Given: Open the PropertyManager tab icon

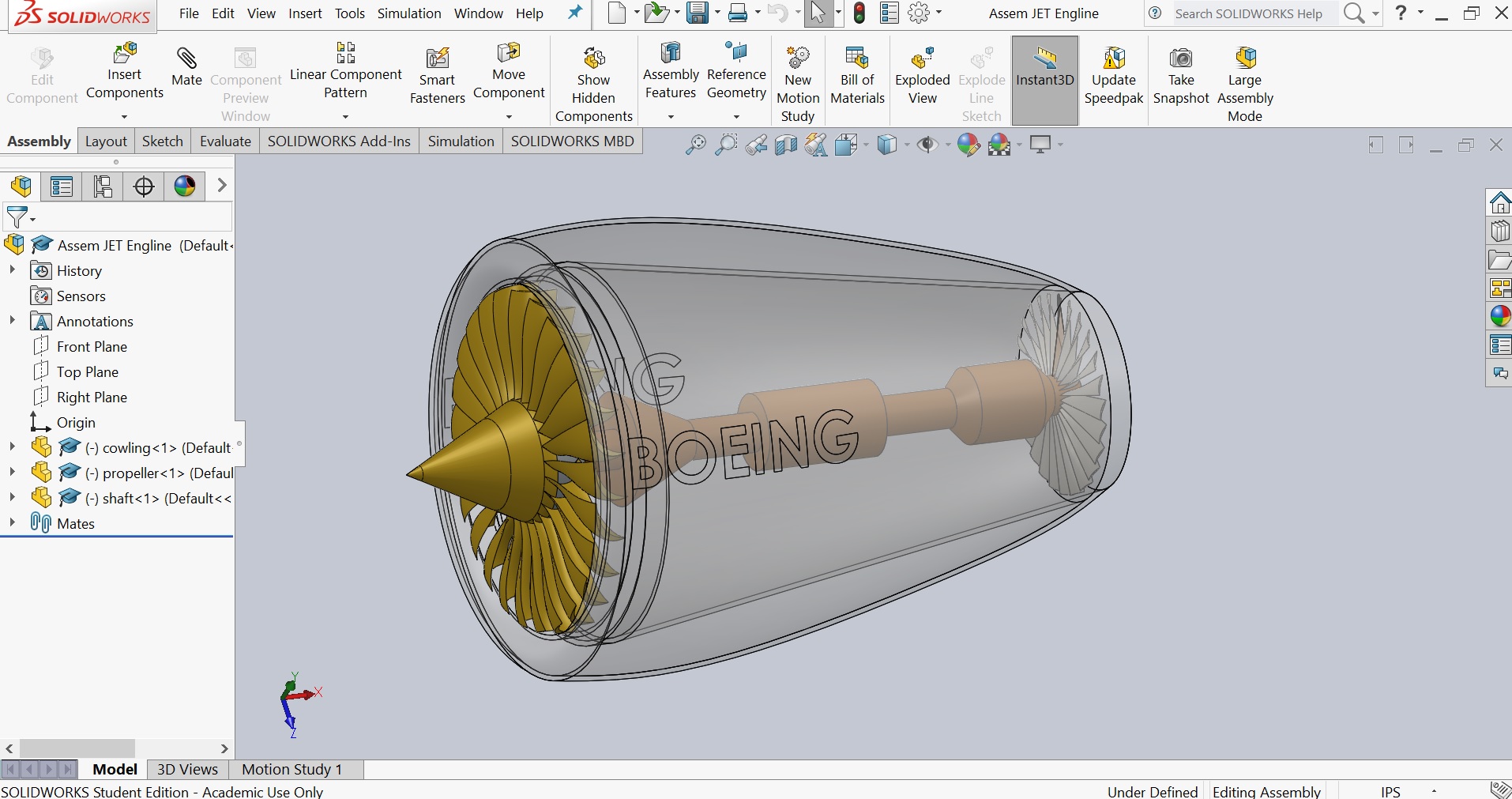Looking at the screenshot, I should [62, 187].
